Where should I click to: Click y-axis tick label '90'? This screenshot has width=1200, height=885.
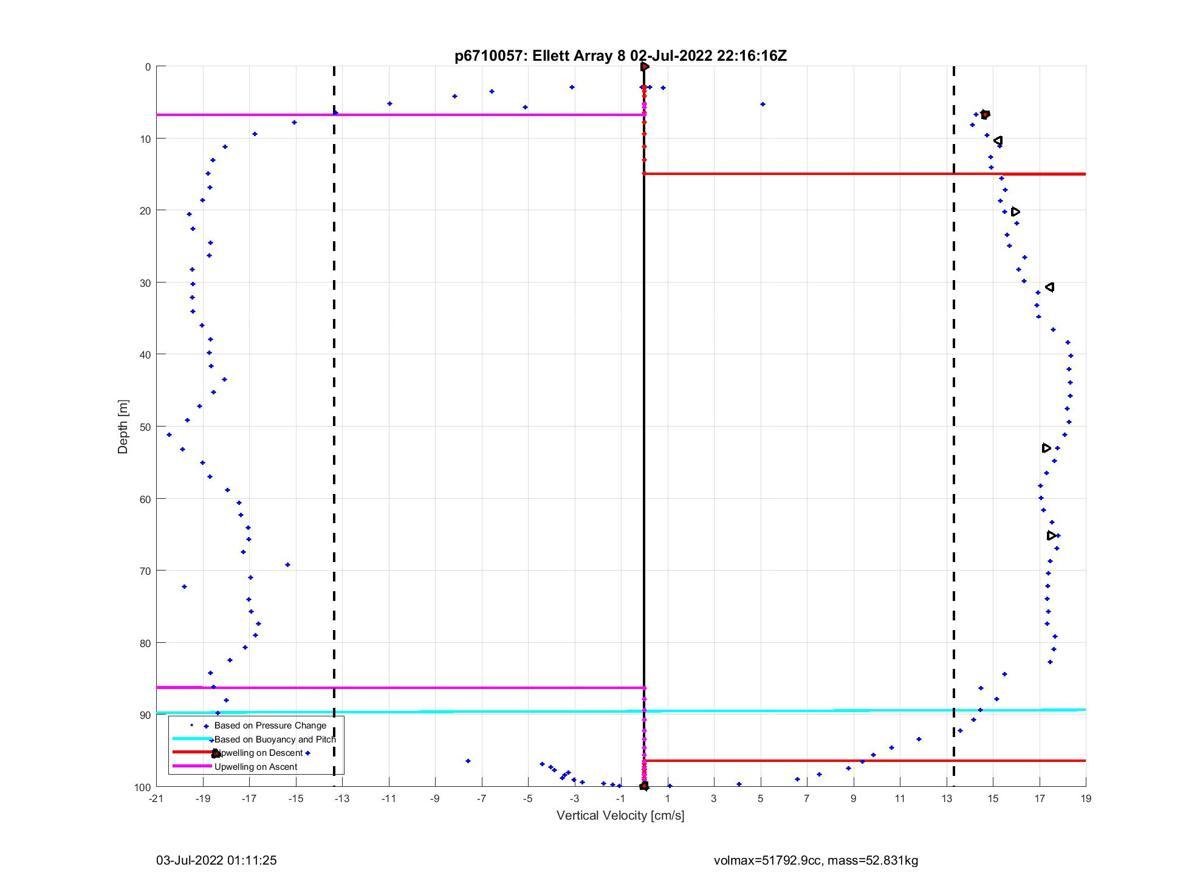145,715
